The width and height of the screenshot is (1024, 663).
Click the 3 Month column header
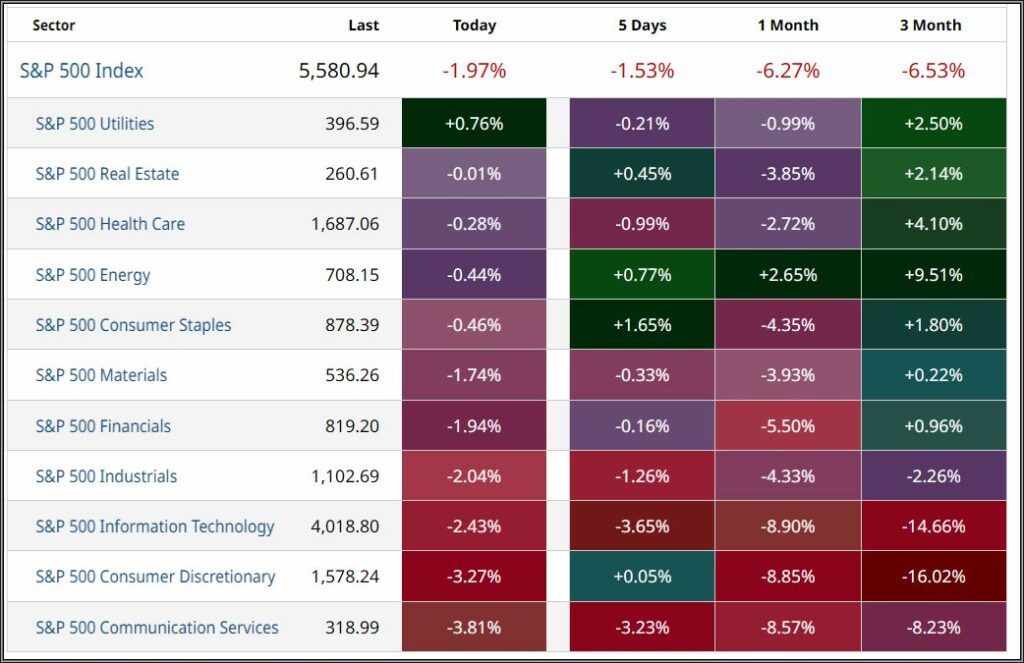[x=930, y=26]
